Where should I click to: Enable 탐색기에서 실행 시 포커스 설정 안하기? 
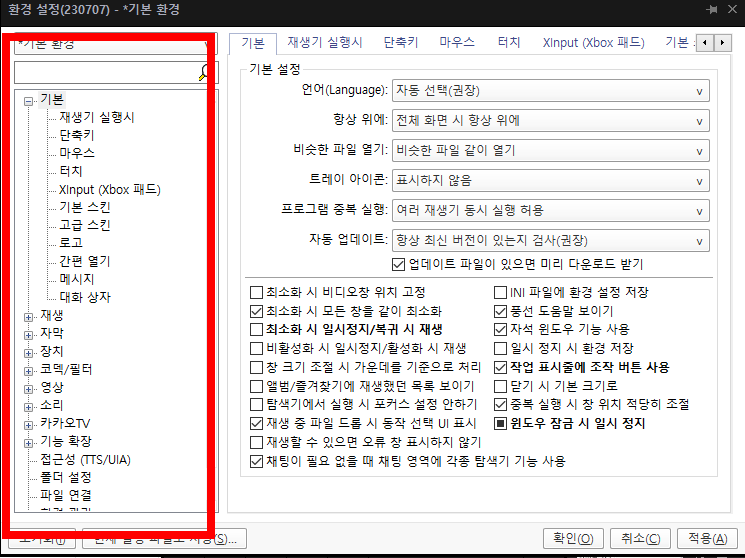click(x=257, y=404)
